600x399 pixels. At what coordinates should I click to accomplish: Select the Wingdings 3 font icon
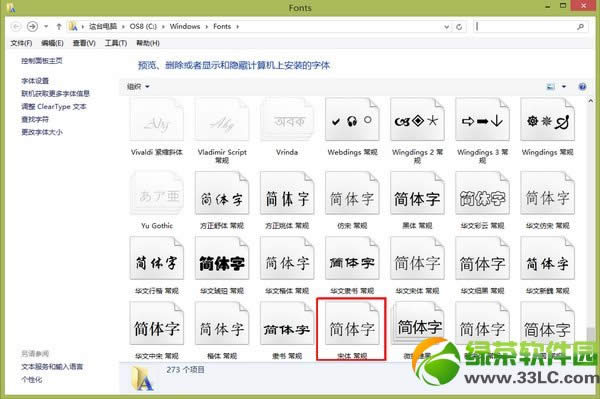[x=482, y=120]
